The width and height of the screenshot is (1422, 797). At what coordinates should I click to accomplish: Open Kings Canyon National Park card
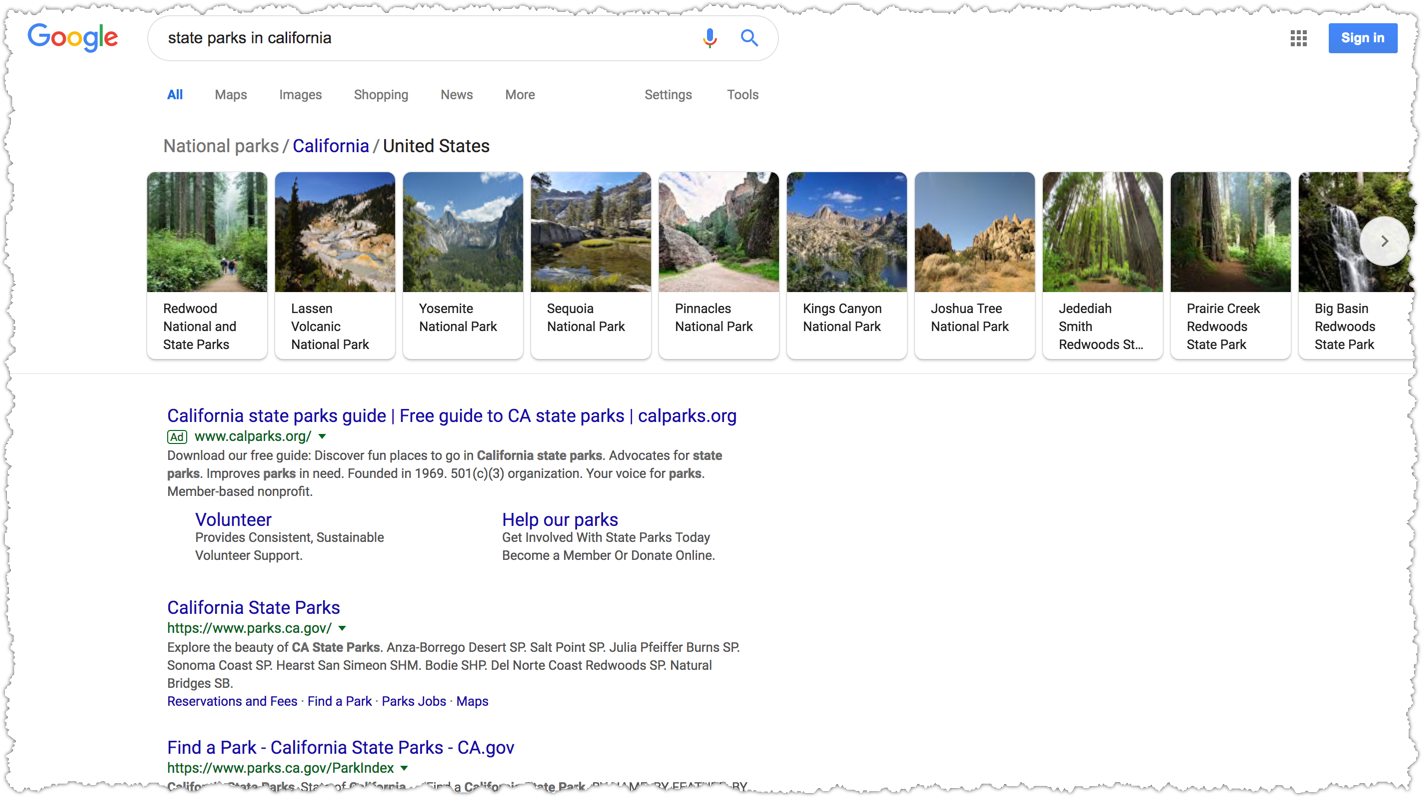coord(847,265)
